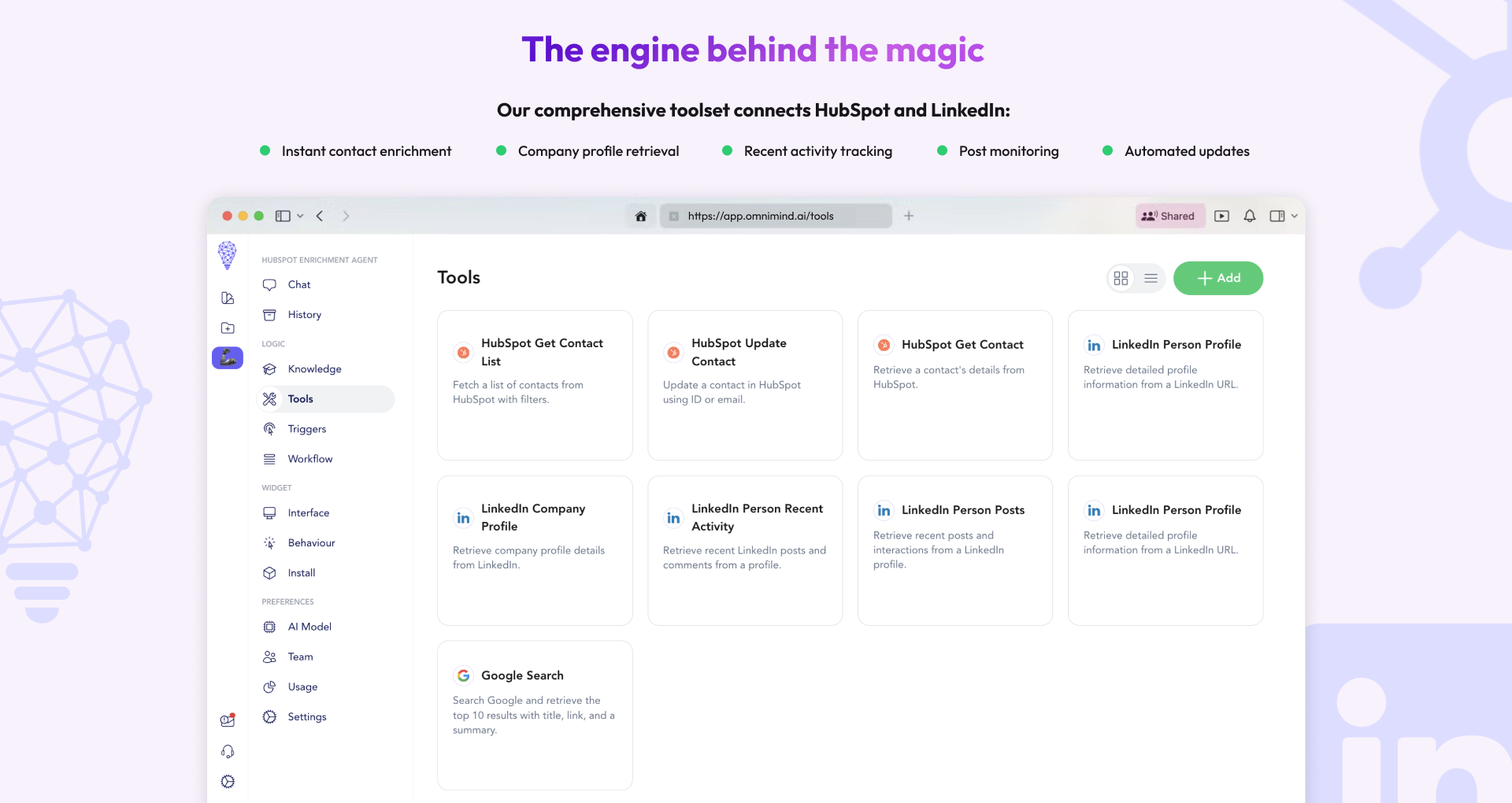Open the HubSpot Get Contact card
The height and width of the screenshot is (803, 1512).
(x=955, y=386)
